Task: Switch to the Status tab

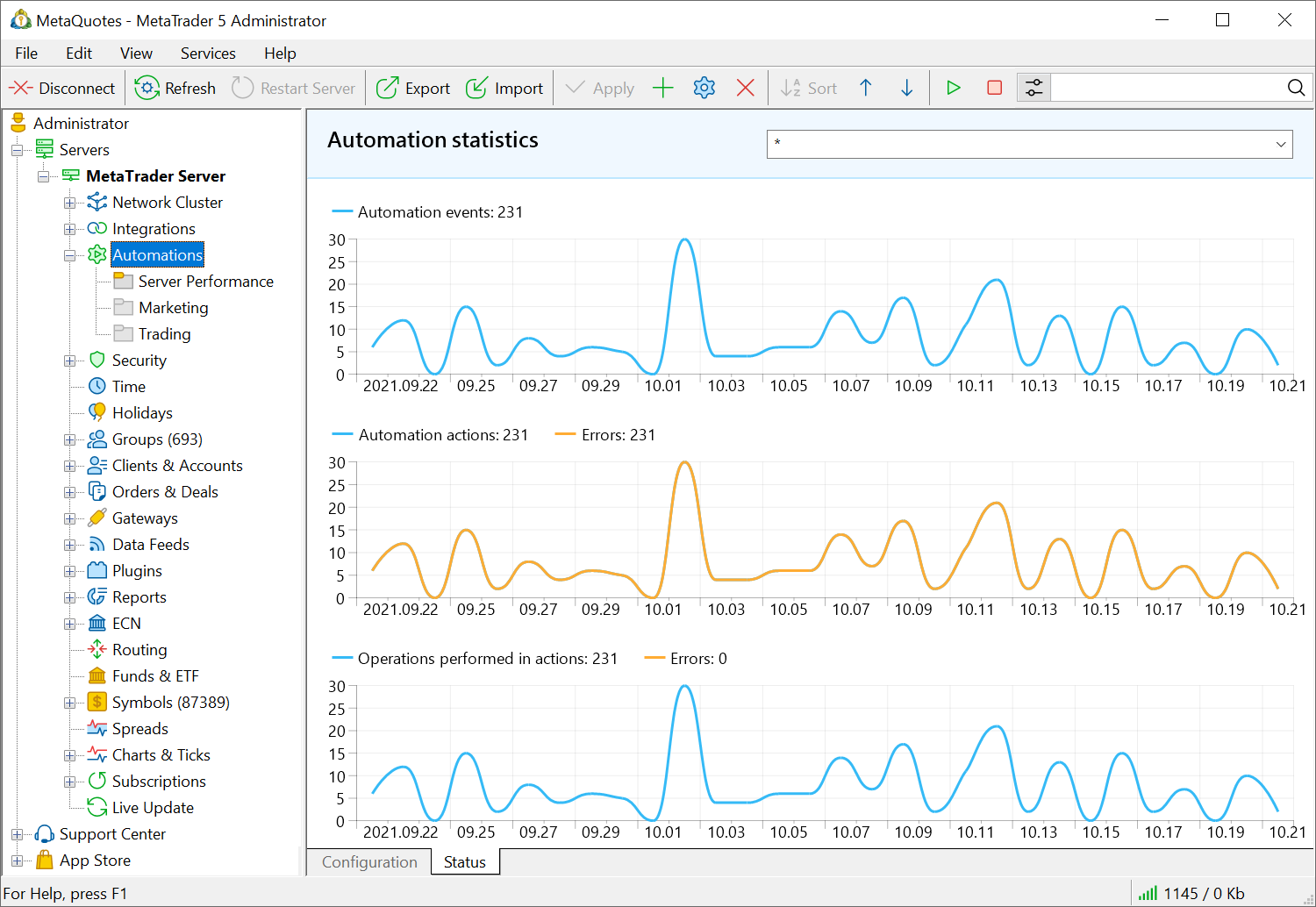Action: tap(465, 862)
